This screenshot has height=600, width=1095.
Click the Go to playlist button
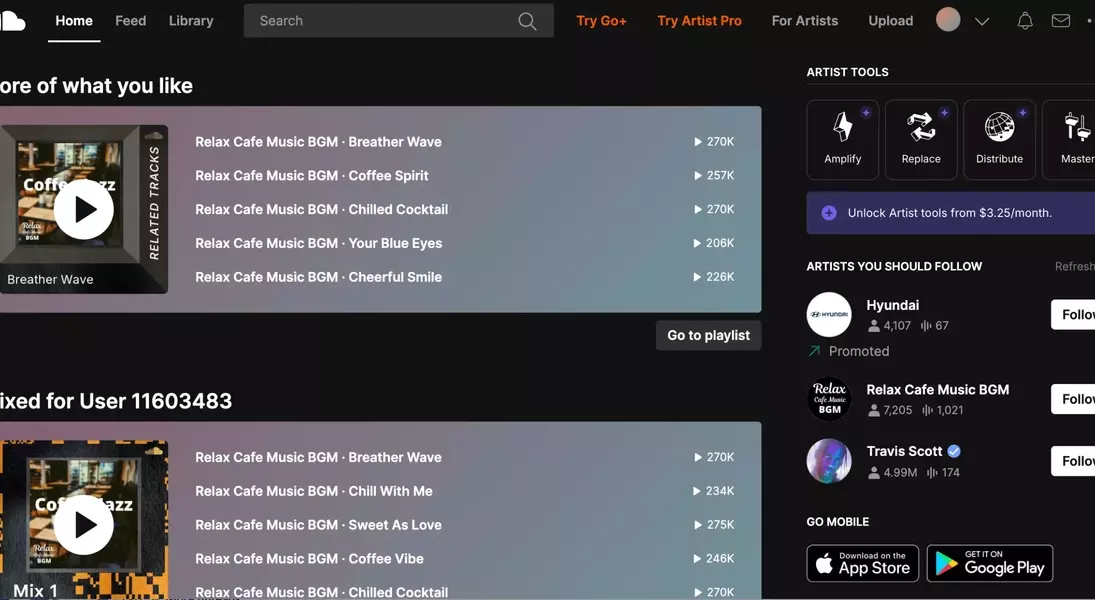click(x=708, y=335)
